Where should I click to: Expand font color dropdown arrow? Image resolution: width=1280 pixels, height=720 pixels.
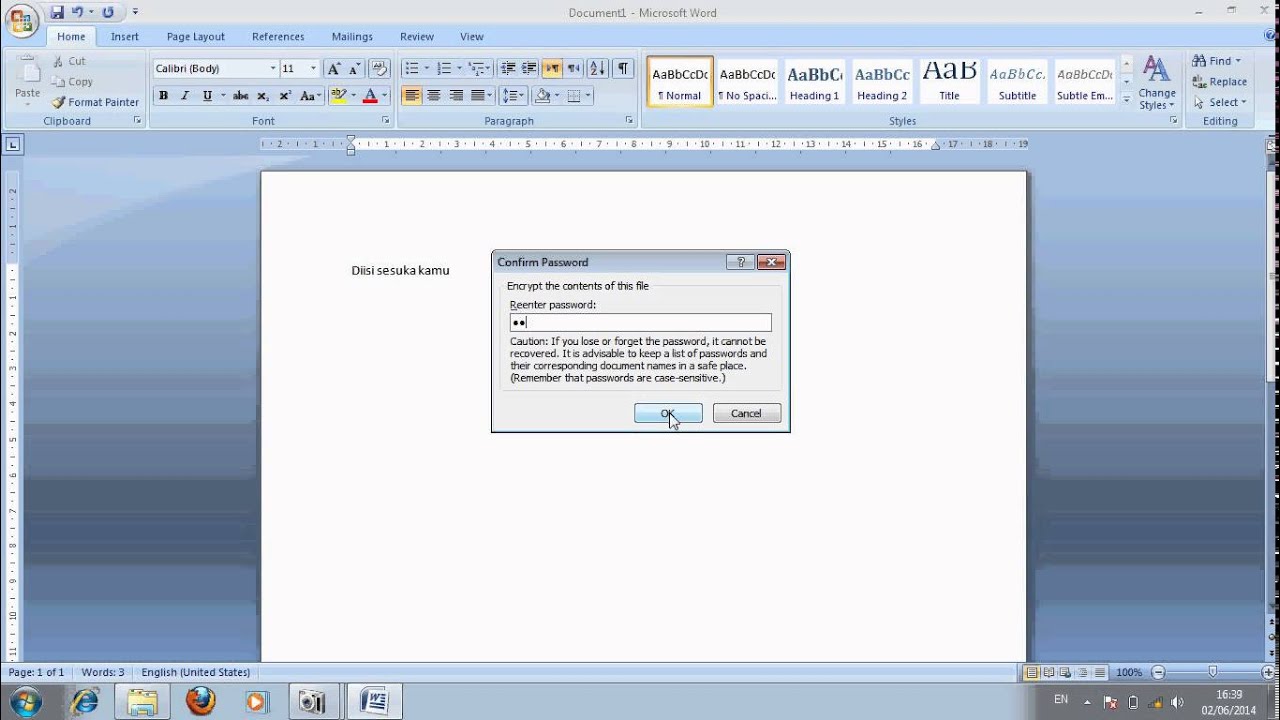tap(384, 96)
